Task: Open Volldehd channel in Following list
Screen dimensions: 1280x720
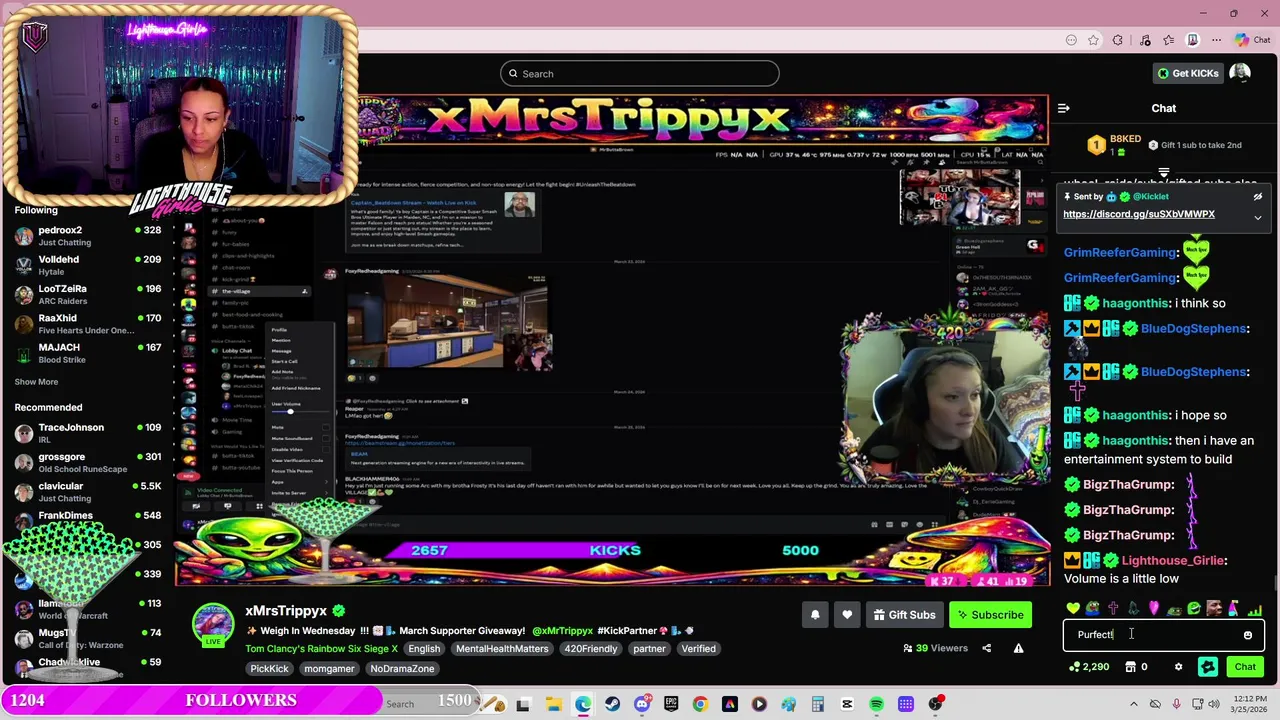Action: click(88, 265)
